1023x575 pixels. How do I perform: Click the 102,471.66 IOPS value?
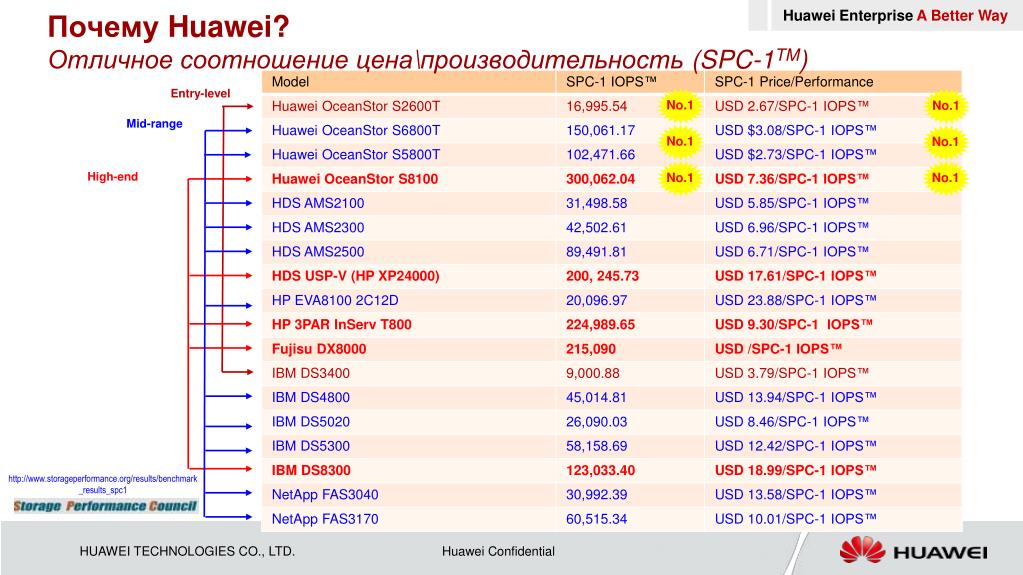coord(600,155)
